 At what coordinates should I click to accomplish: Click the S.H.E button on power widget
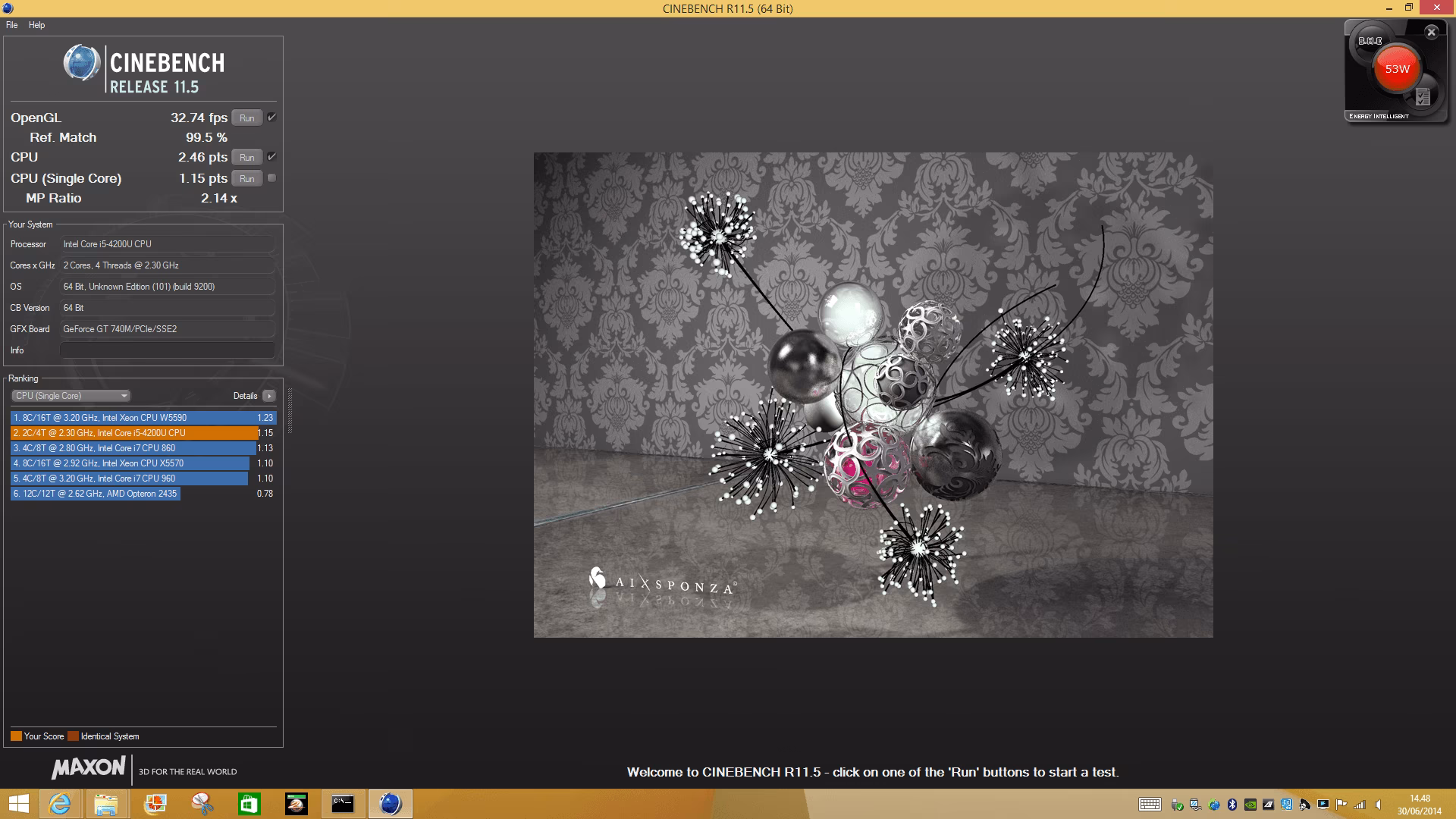1370,41
